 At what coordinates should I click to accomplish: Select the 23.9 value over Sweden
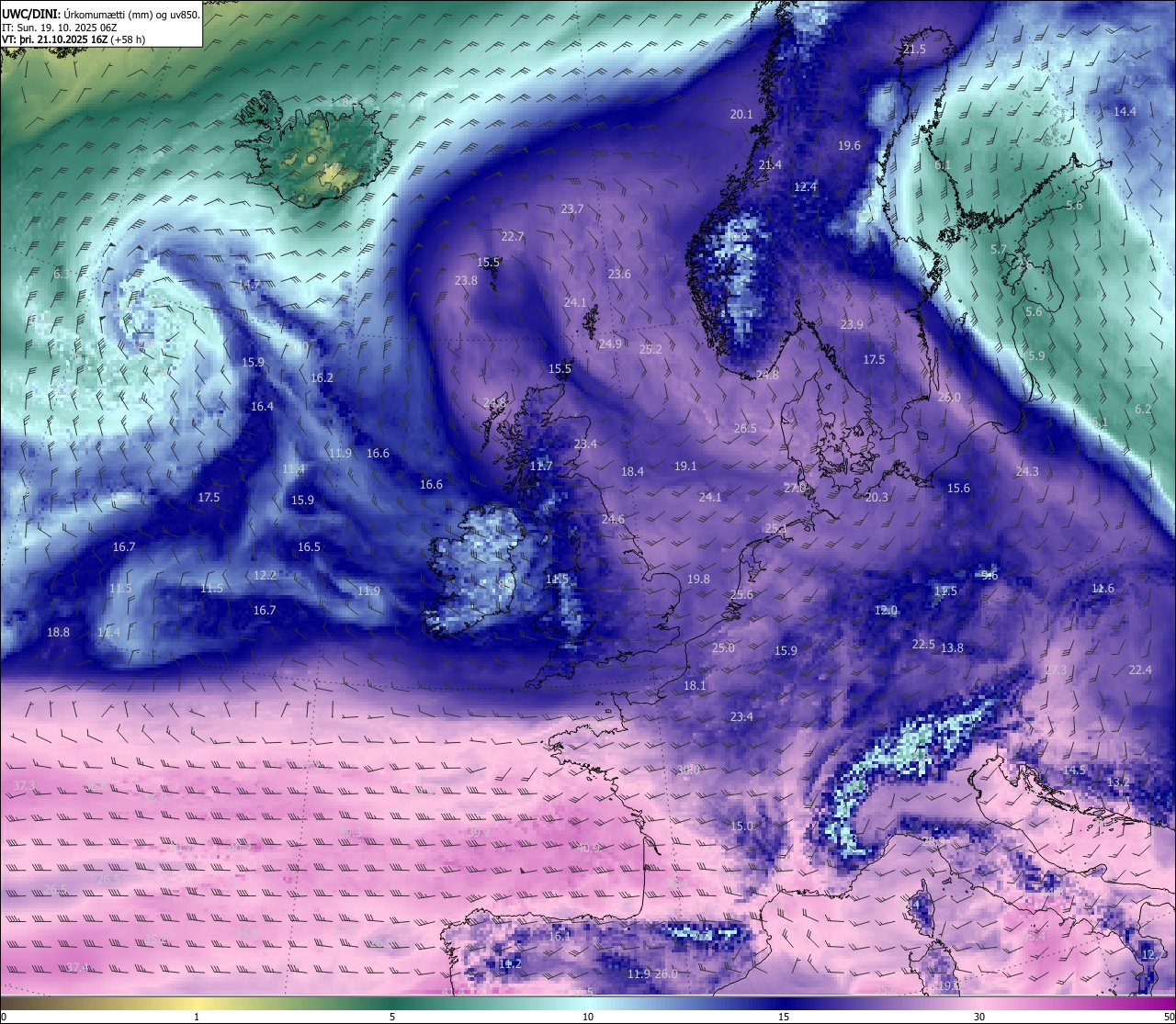pos(852,325)
